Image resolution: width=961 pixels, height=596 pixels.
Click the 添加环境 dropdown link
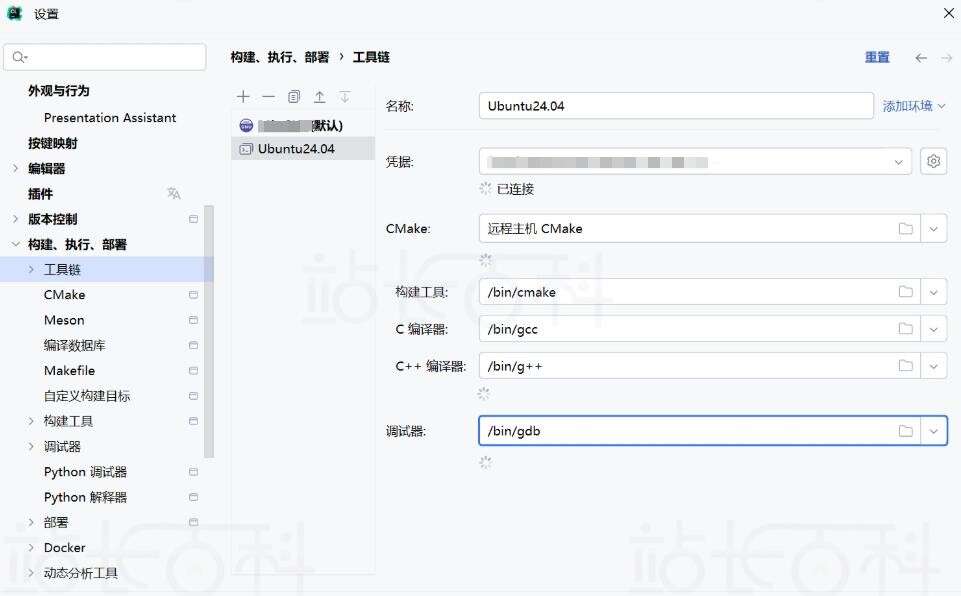913,106
